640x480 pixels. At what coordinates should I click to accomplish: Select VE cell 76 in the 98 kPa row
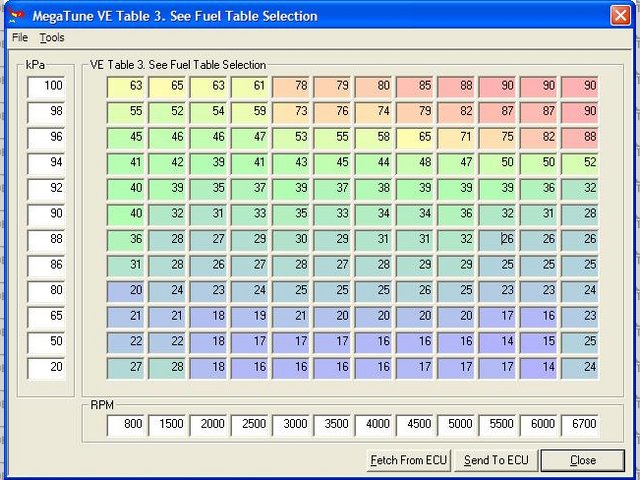pyautogui.click(x=332, y=112)
